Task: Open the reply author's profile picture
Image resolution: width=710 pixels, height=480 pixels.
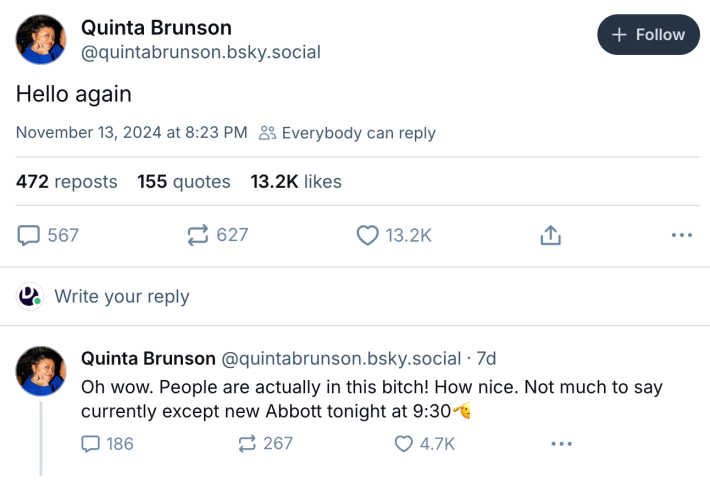Action: click(x=41, y=371)
